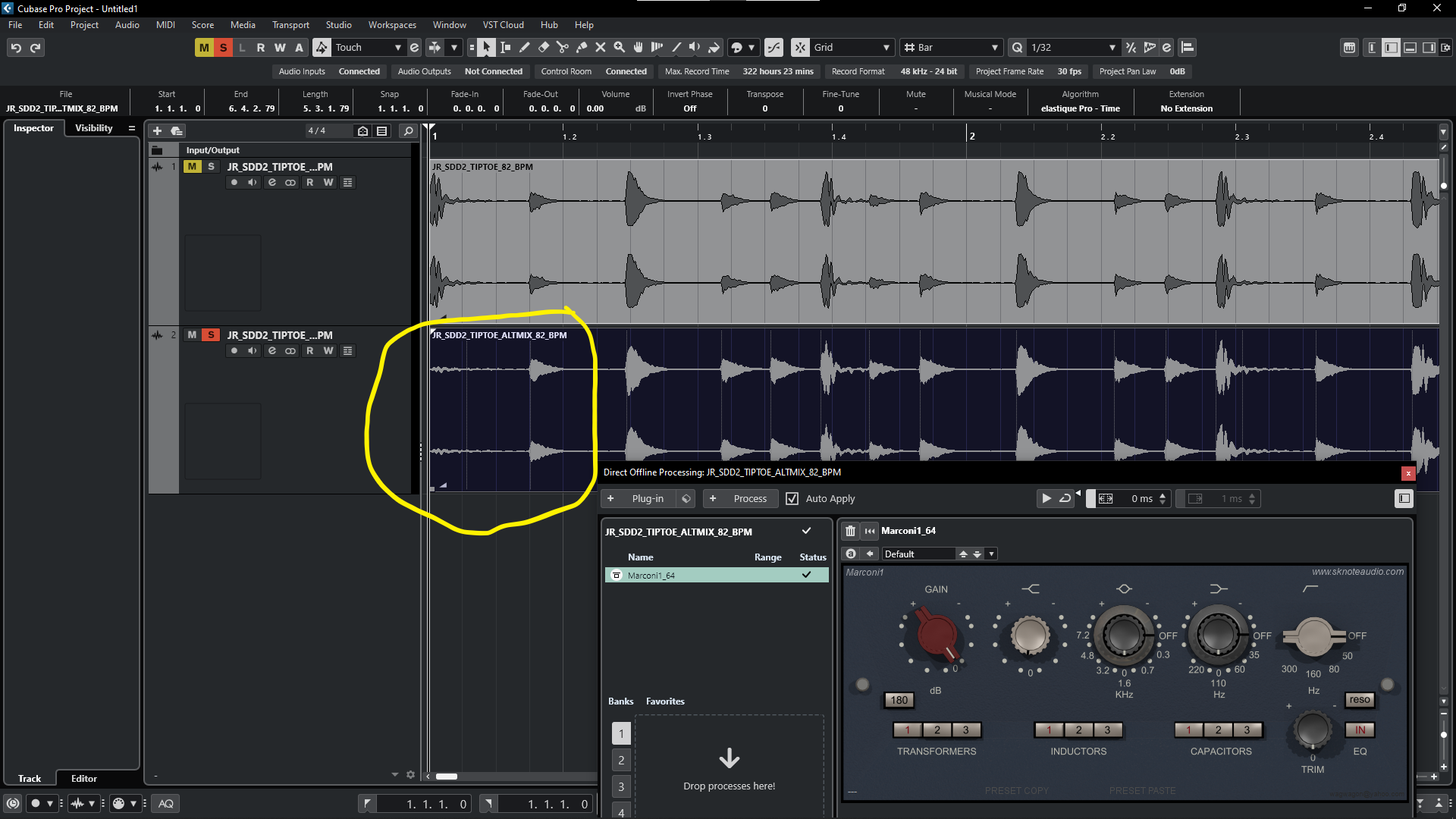Open the Touch automation mode dropdown

(397, 48)
